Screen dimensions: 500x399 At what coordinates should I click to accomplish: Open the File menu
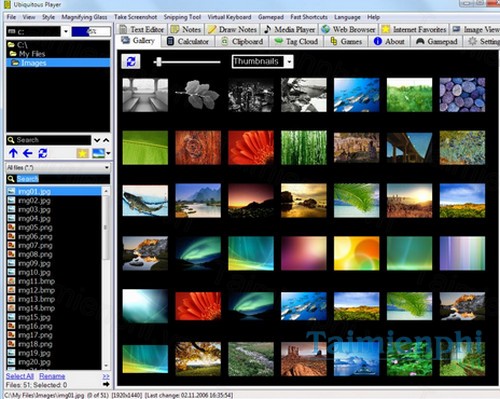11,17
